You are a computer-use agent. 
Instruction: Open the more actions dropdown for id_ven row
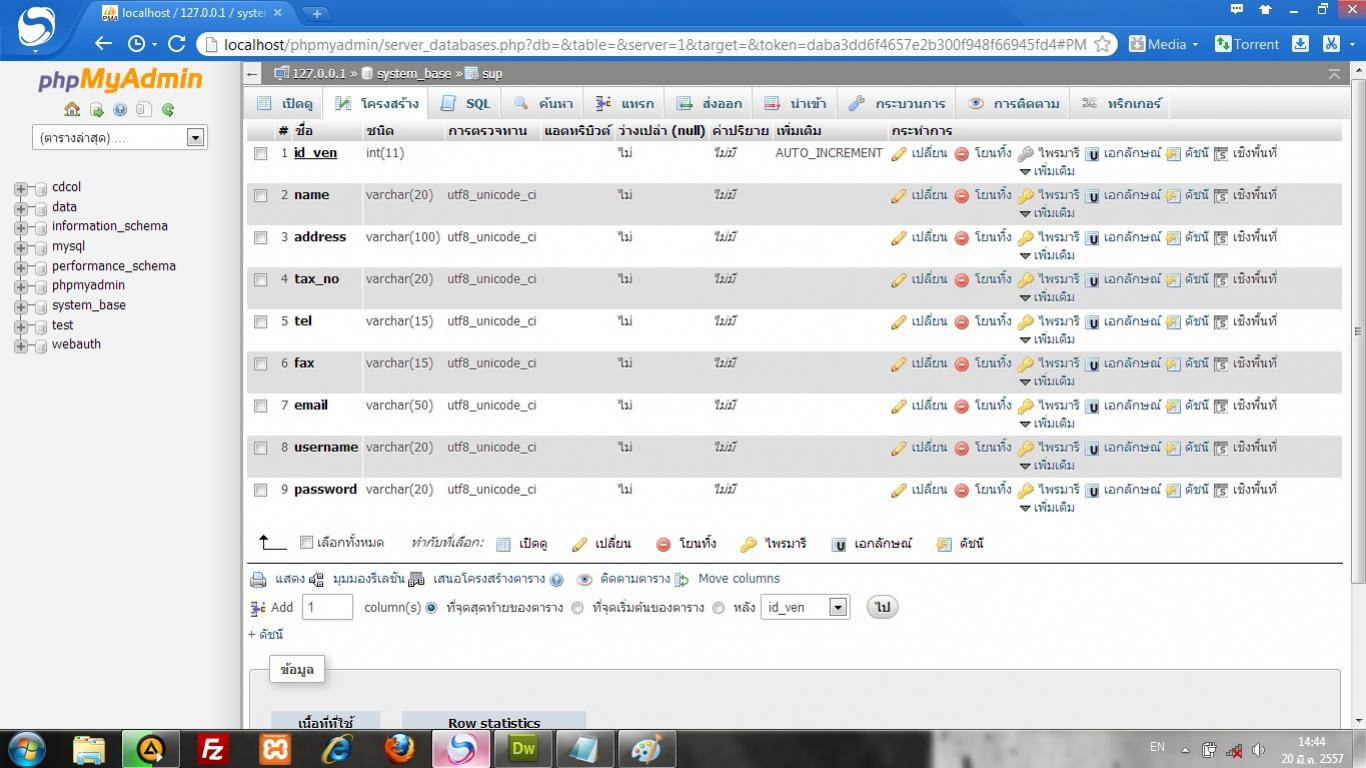pyautogui.click(x=1047, y=171)
